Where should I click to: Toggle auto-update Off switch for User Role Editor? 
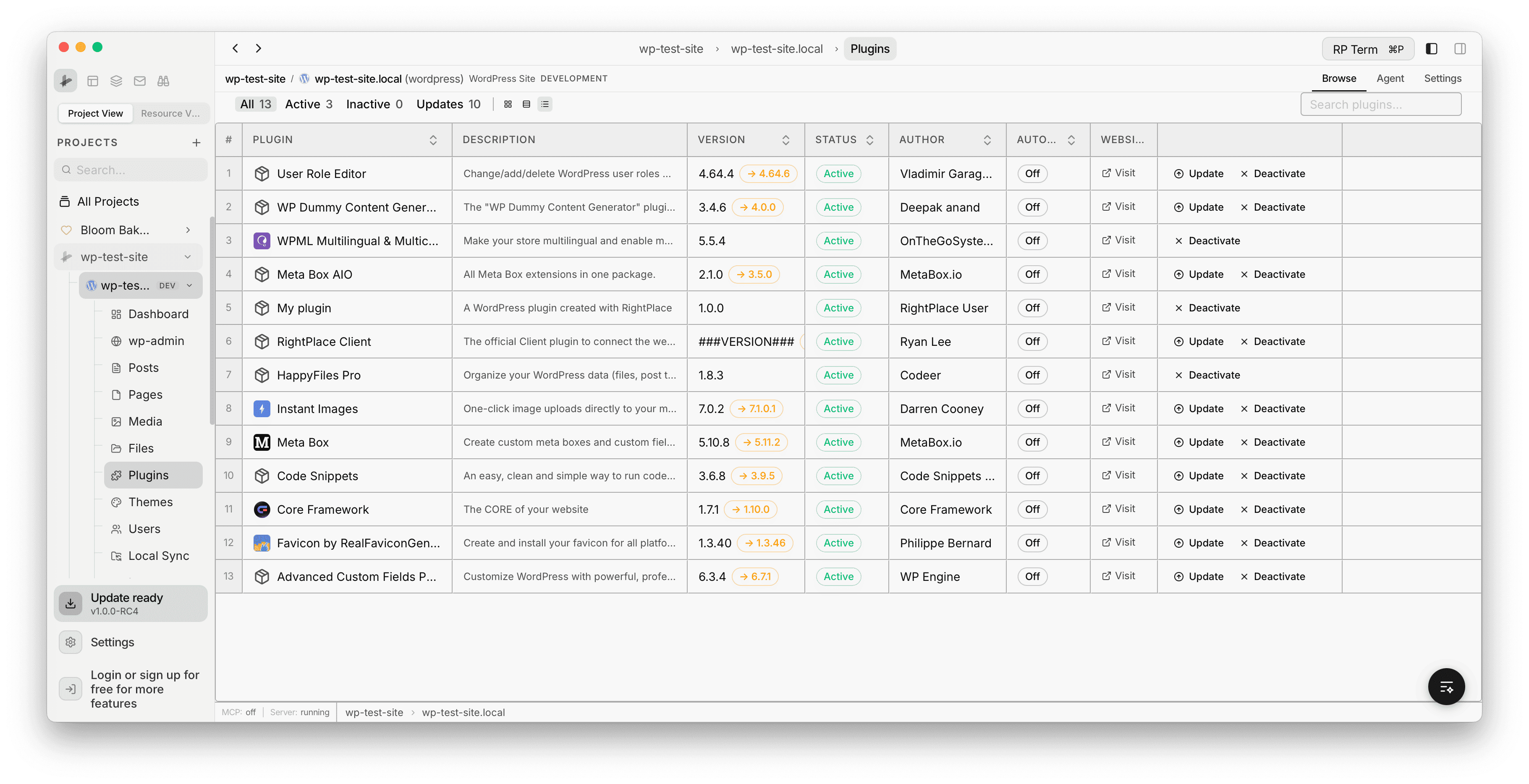point(1032,173)
